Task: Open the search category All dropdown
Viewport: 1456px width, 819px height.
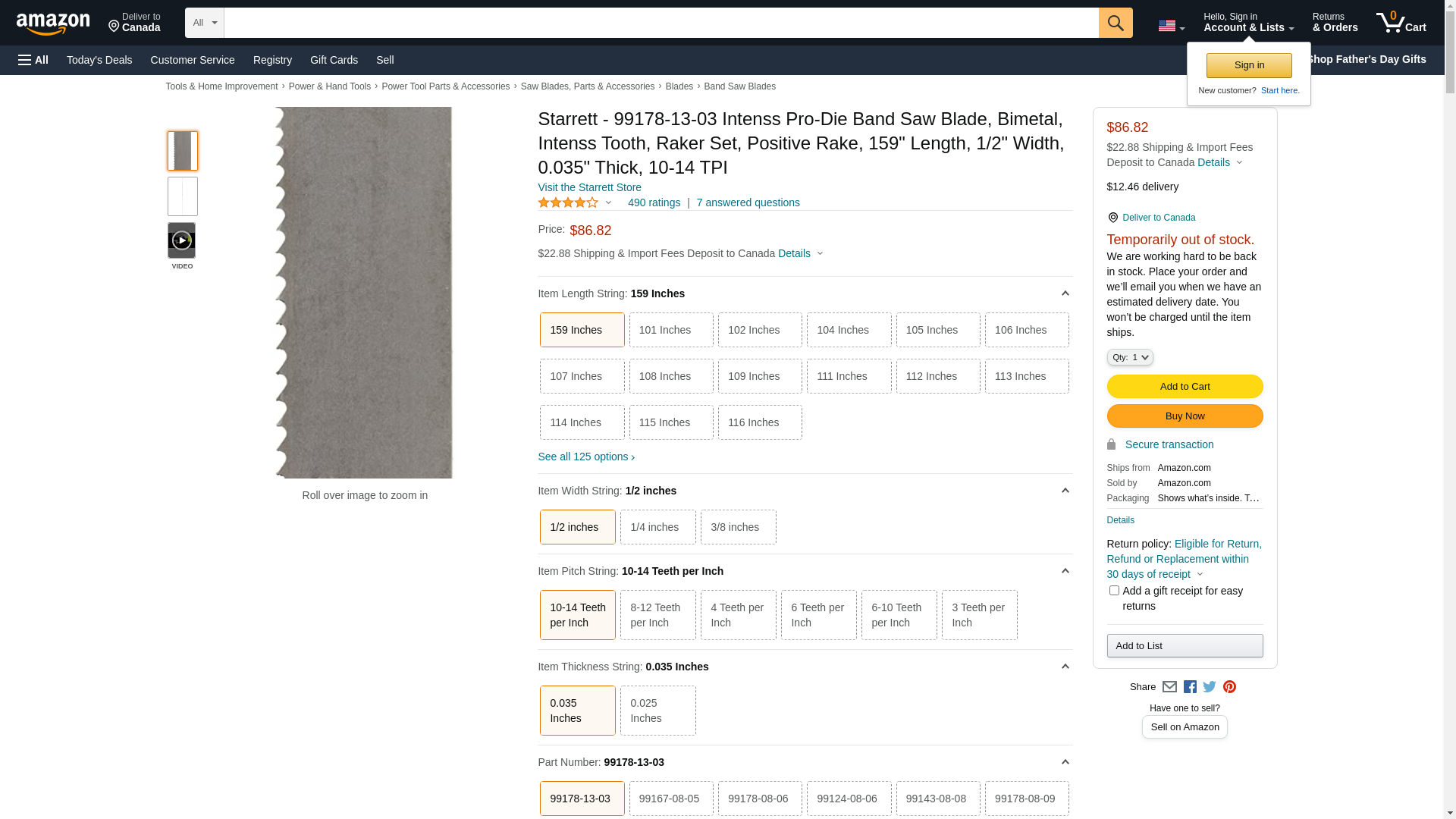Action: pyautogui.click(x=205, y=23)
